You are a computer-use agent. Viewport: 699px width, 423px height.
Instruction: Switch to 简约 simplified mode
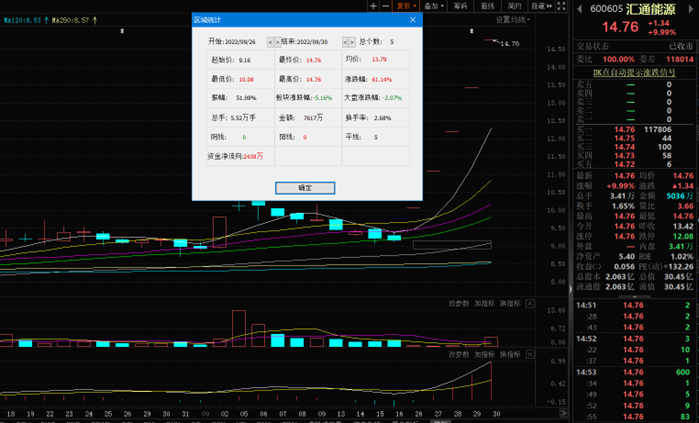tap(514, 6)
